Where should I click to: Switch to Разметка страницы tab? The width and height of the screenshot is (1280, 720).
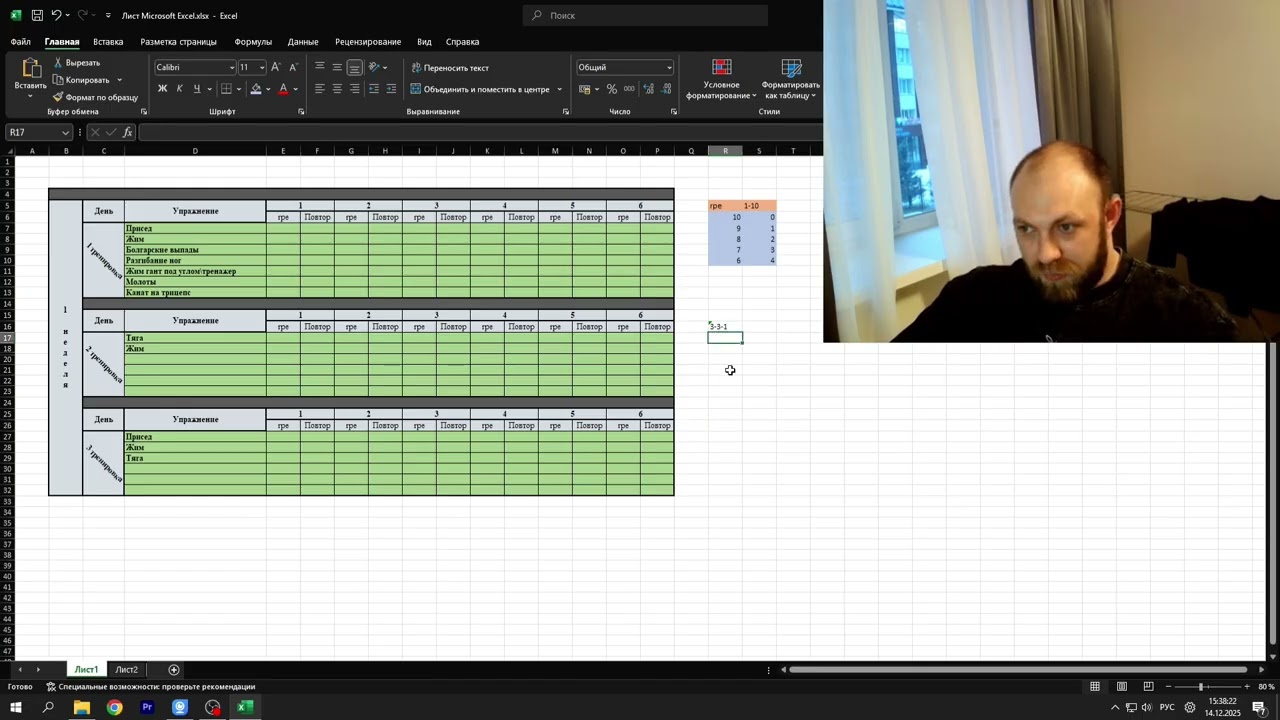coord(178,42)
